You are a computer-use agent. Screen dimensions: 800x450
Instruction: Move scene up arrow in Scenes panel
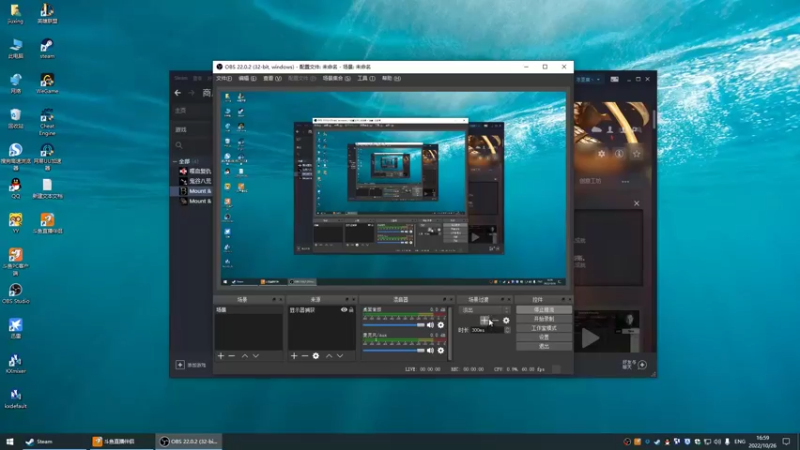click(x=245, y=356)
